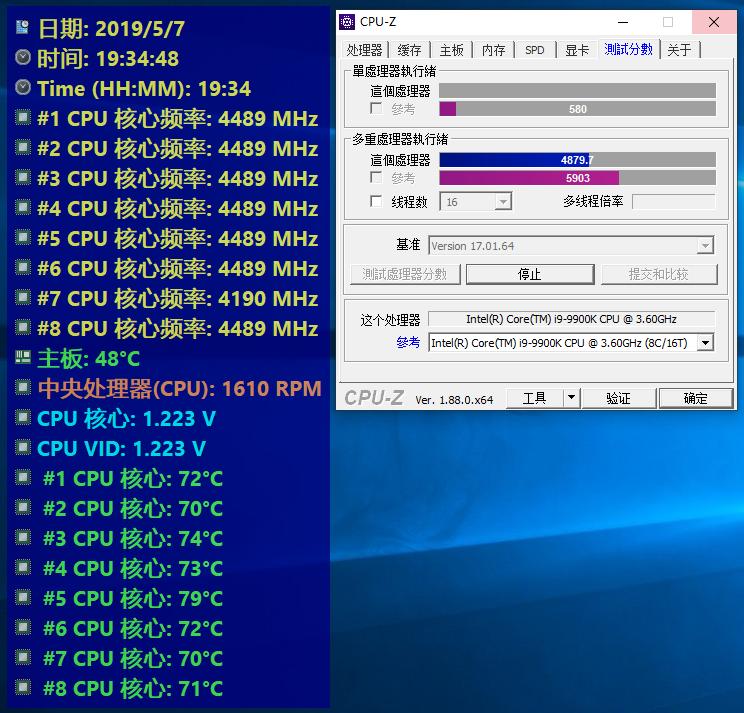This screenshot has height=713, width=744.
Task: Click chip icon for #7 CPU 核心 70°C
Action: coord(23,657)
